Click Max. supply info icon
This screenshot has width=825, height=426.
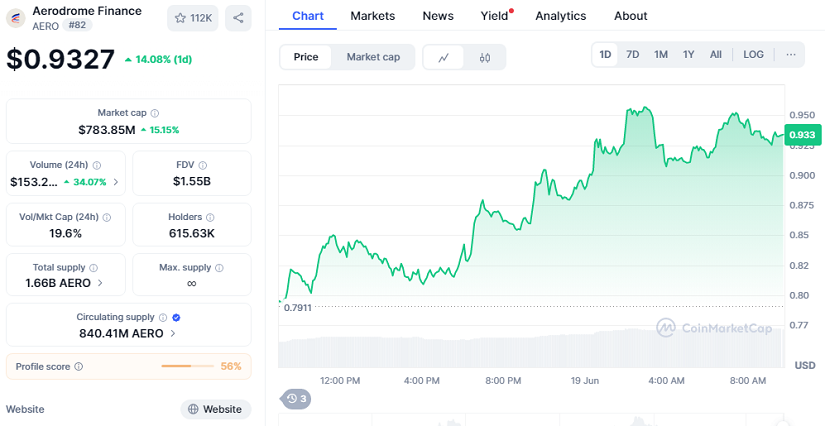click(x=219, y=268)
